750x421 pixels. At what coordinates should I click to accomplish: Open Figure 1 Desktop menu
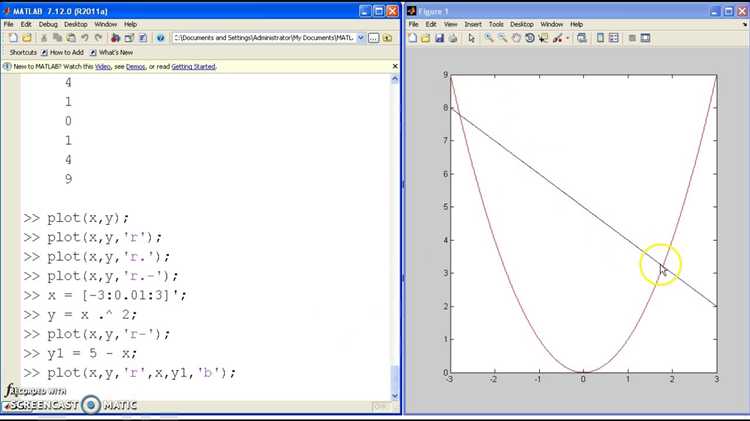click(x=522, y=24)
